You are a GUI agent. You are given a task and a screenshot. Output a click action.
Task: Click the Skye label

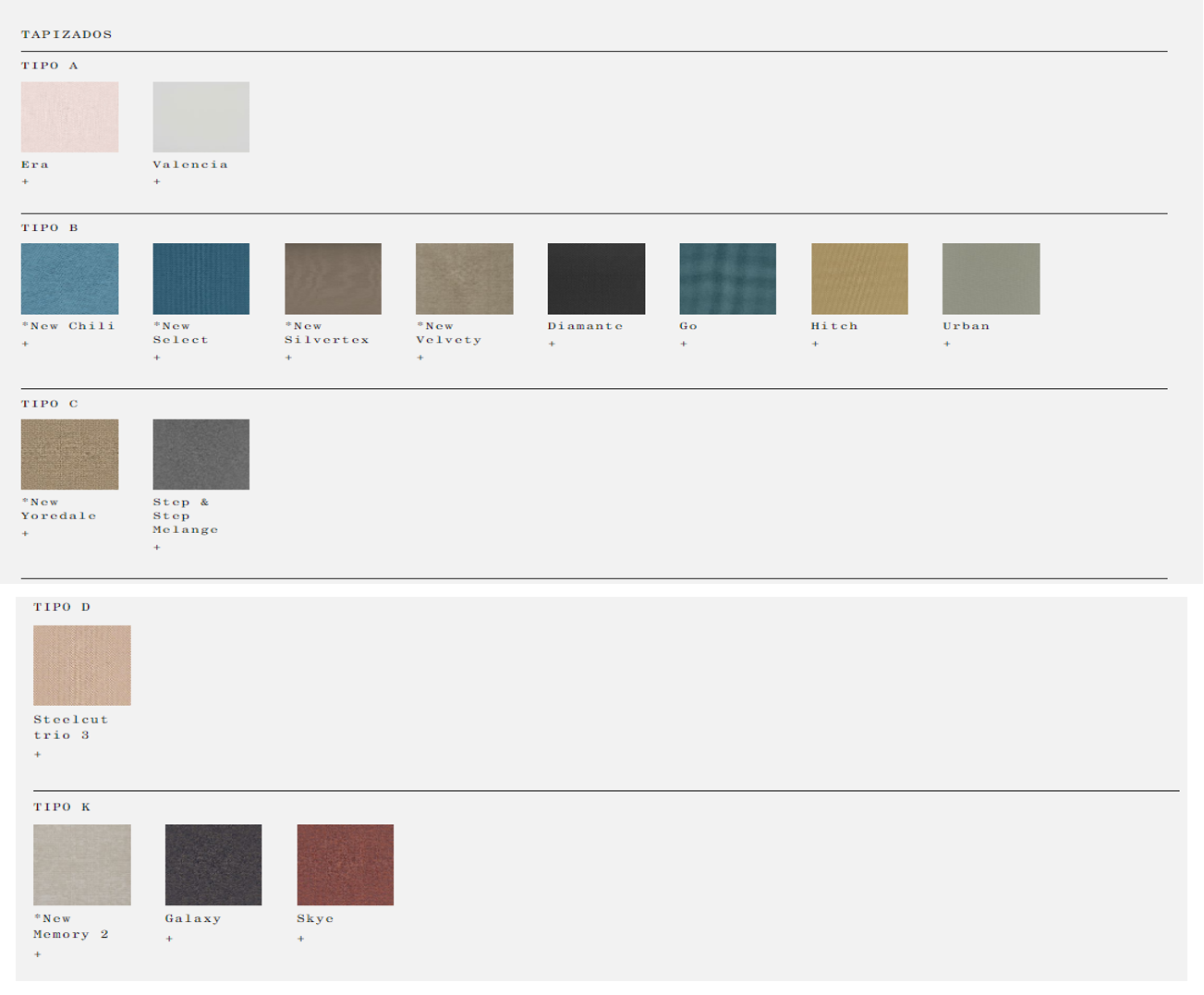pos(315,918)
